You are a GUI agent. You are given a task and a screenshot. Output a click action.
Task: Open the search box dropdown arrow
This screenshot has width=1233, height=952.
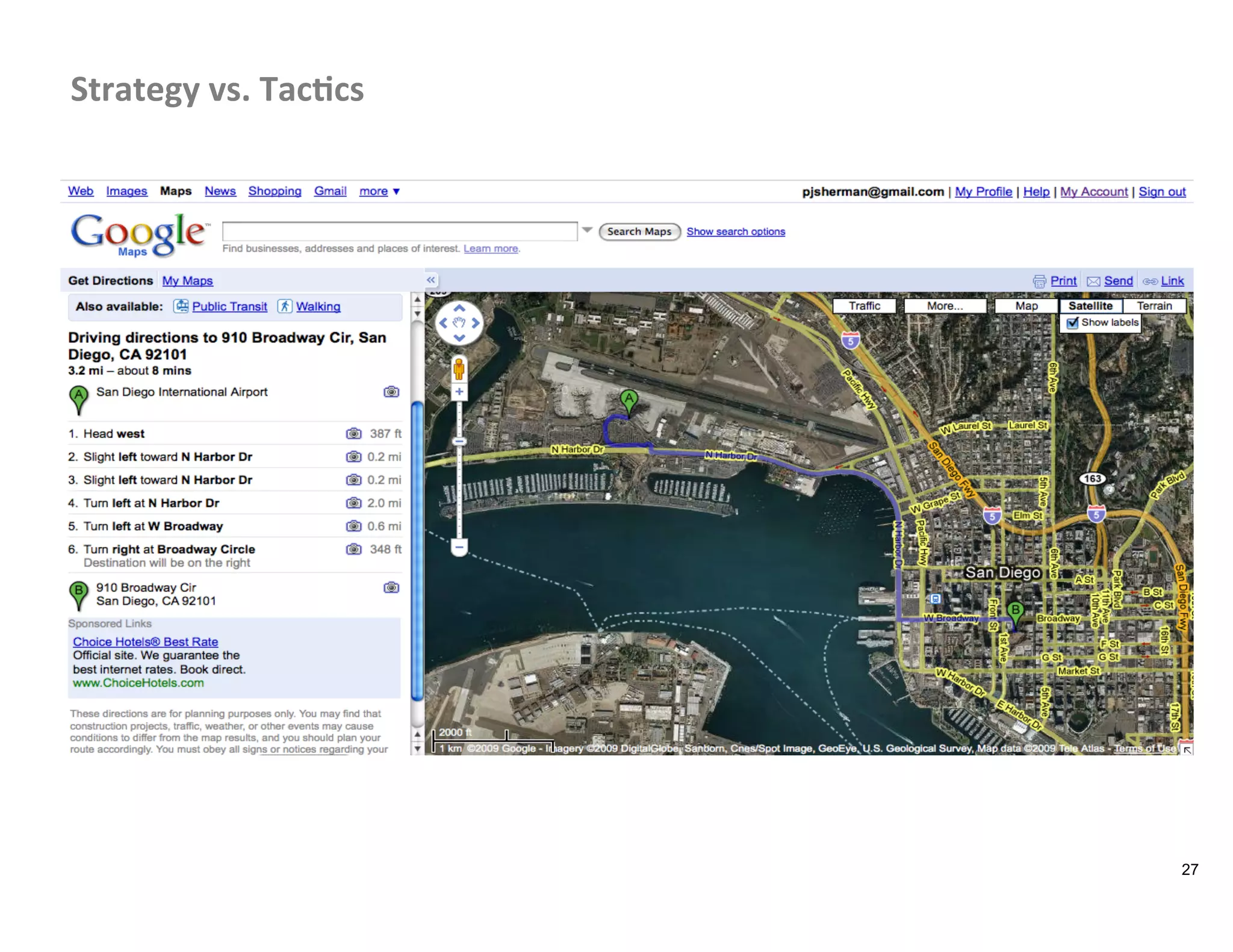click(588, 230)
